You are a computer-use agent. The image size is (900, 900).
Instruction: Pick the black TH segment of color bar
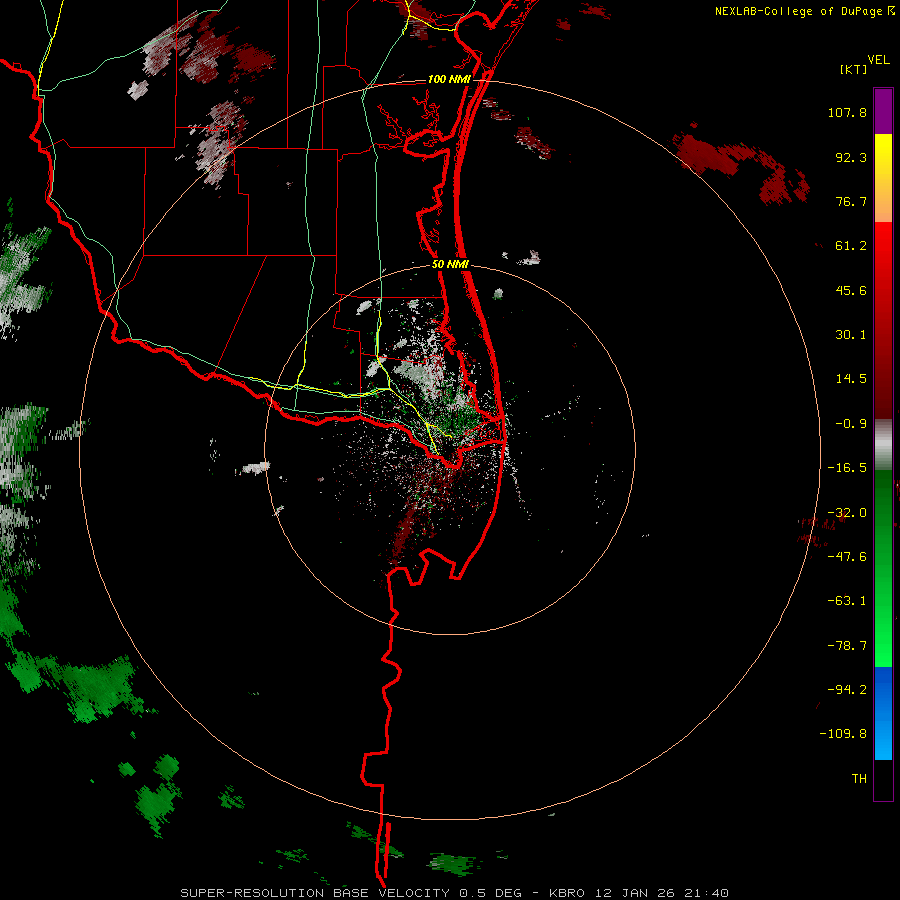click(x=883, y=780)
